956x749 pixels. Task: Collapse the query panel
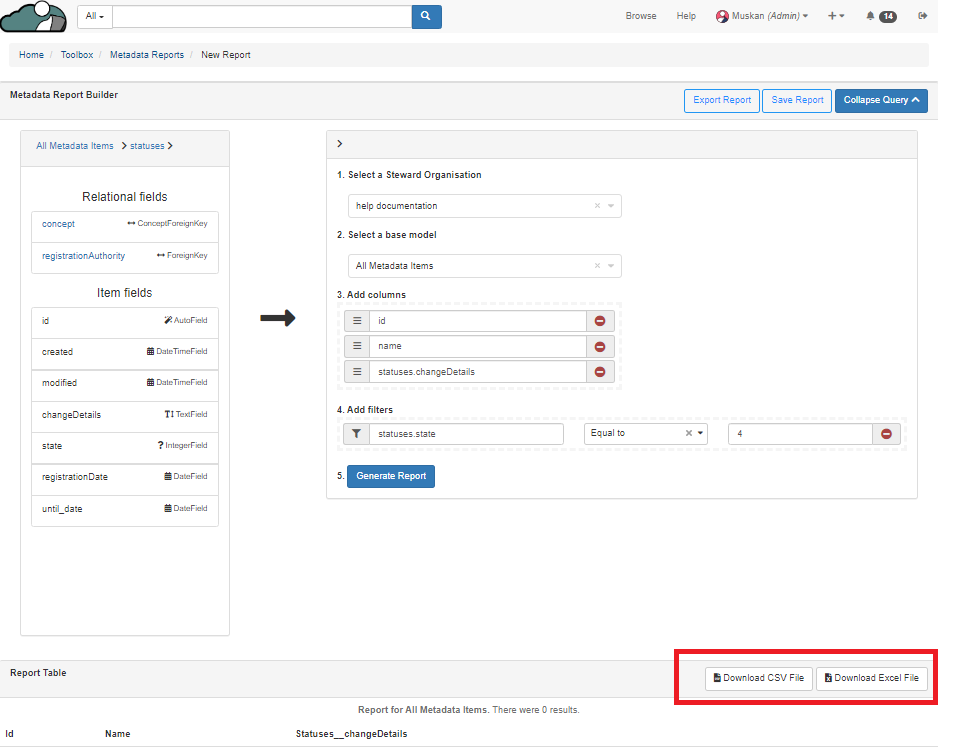880,100
